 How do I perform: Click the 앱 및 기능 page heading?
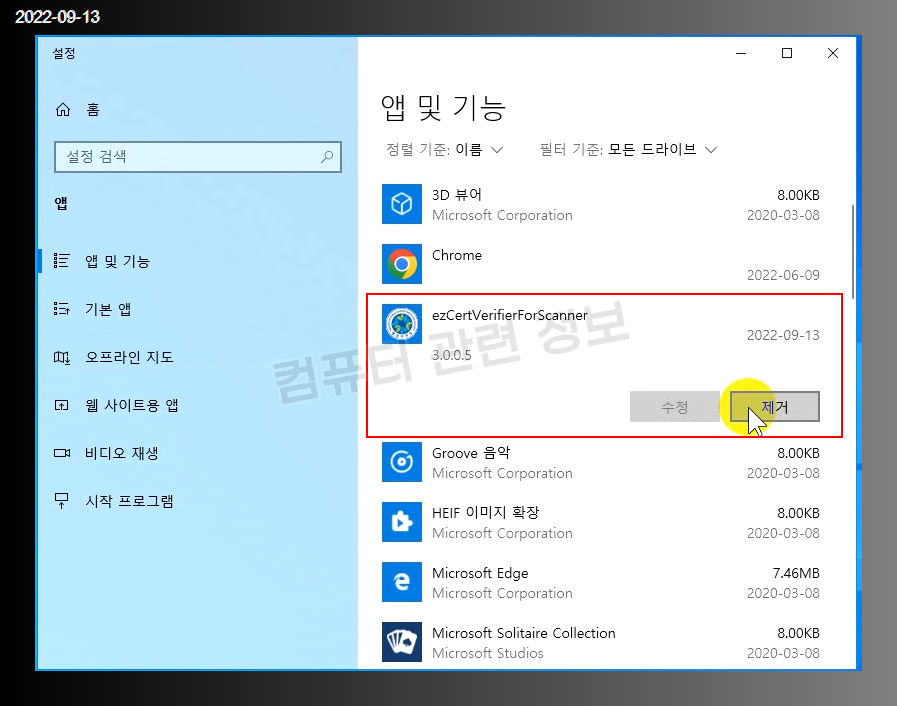tap(443, 108)
